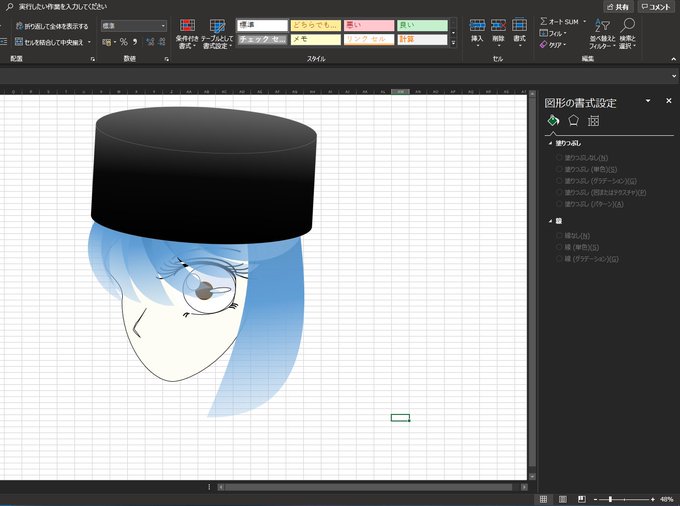Switch to Page Break Preview icon

(582, 499)
